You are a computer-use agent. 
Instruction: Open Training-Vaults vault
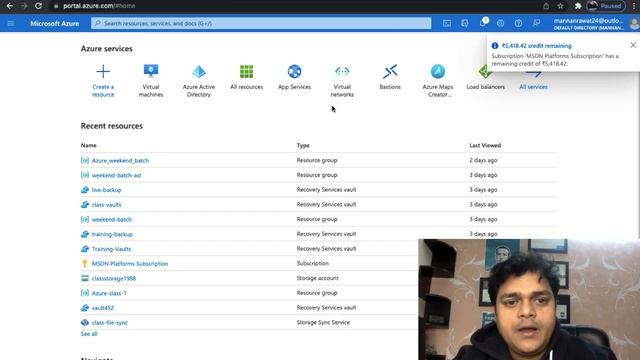(x=111, y=249)
